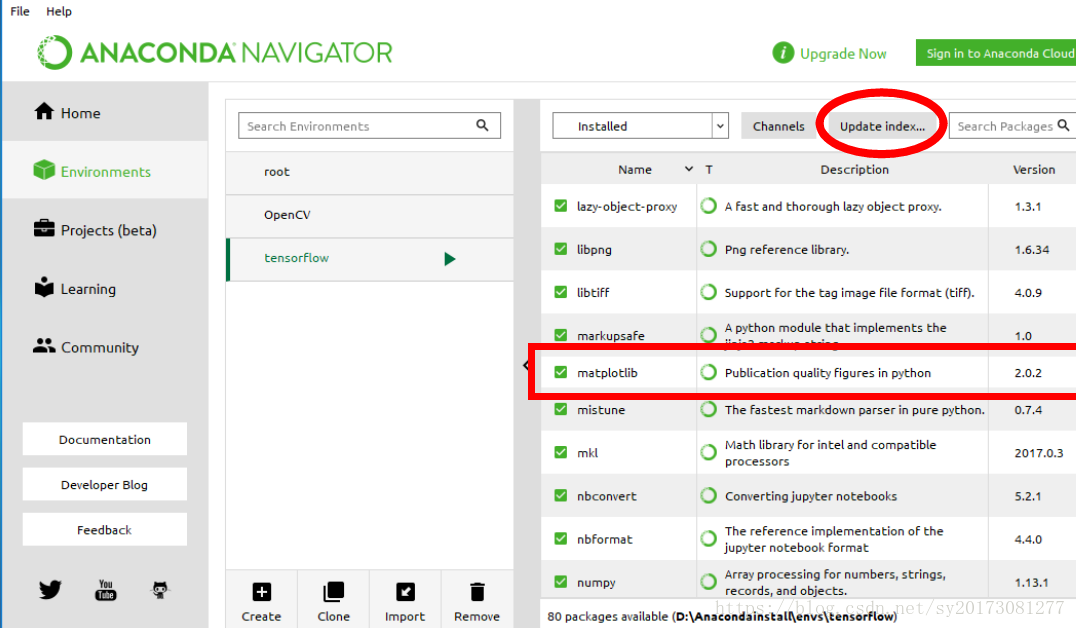Click the libpng type circle icon

point(708,248)
